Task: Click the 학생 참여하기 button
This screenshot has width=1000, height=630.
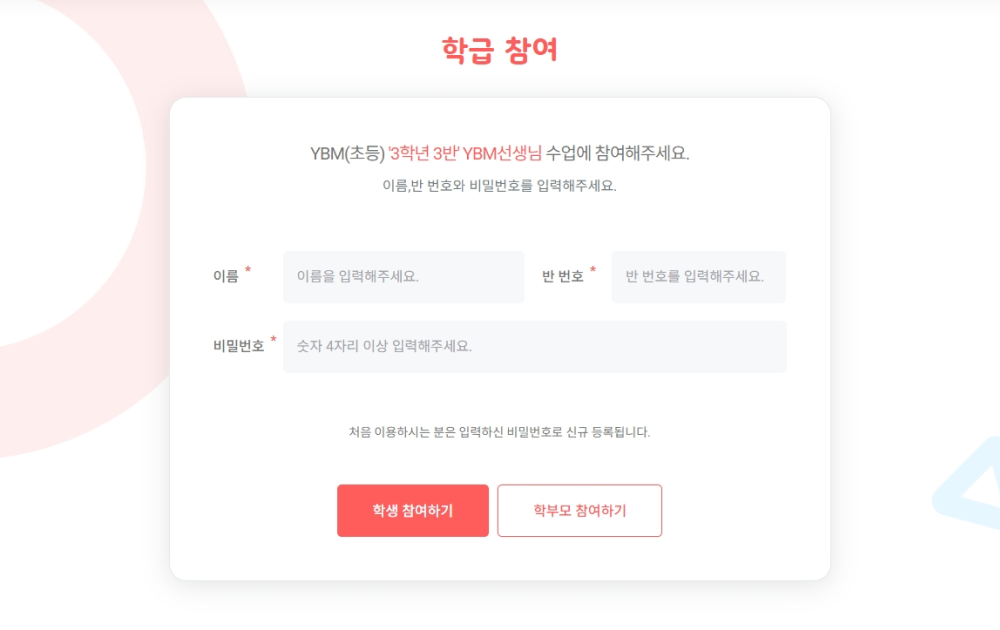Action: coord(413,511)
